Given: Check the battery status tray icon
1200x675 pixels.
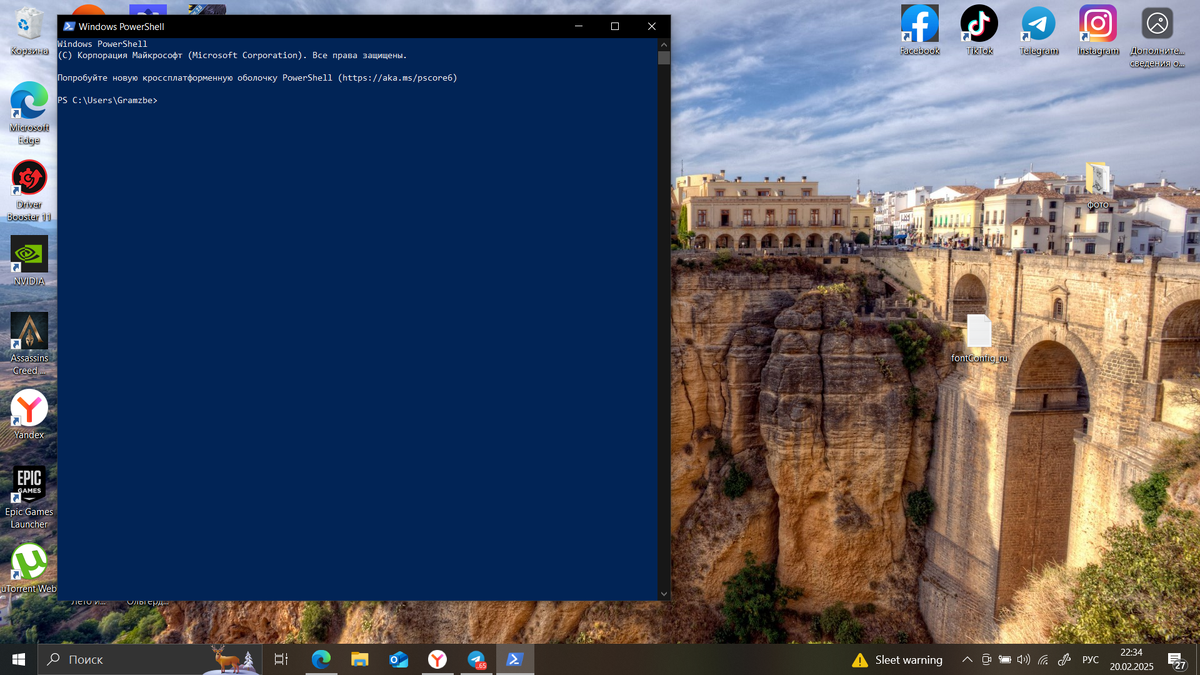Looking at the screenshot, I should point(1005,660).
